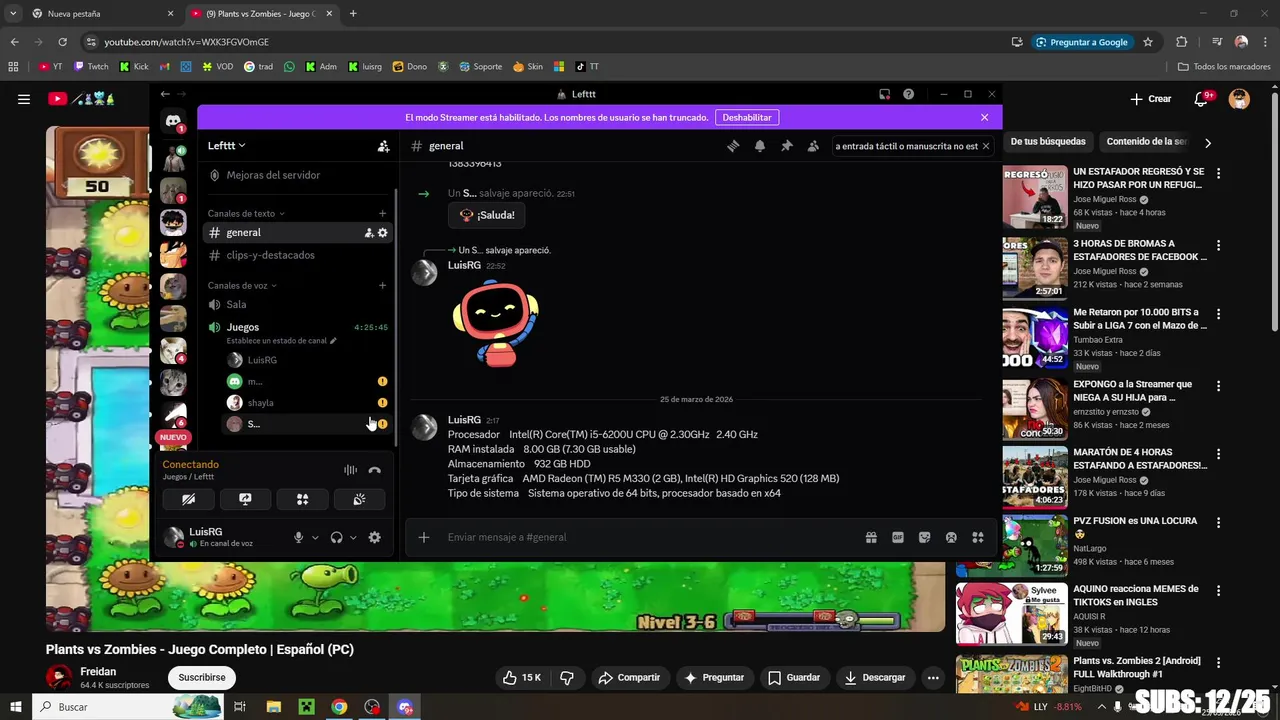
Task: Open Discord user settings gear
Action: [374, 537]
